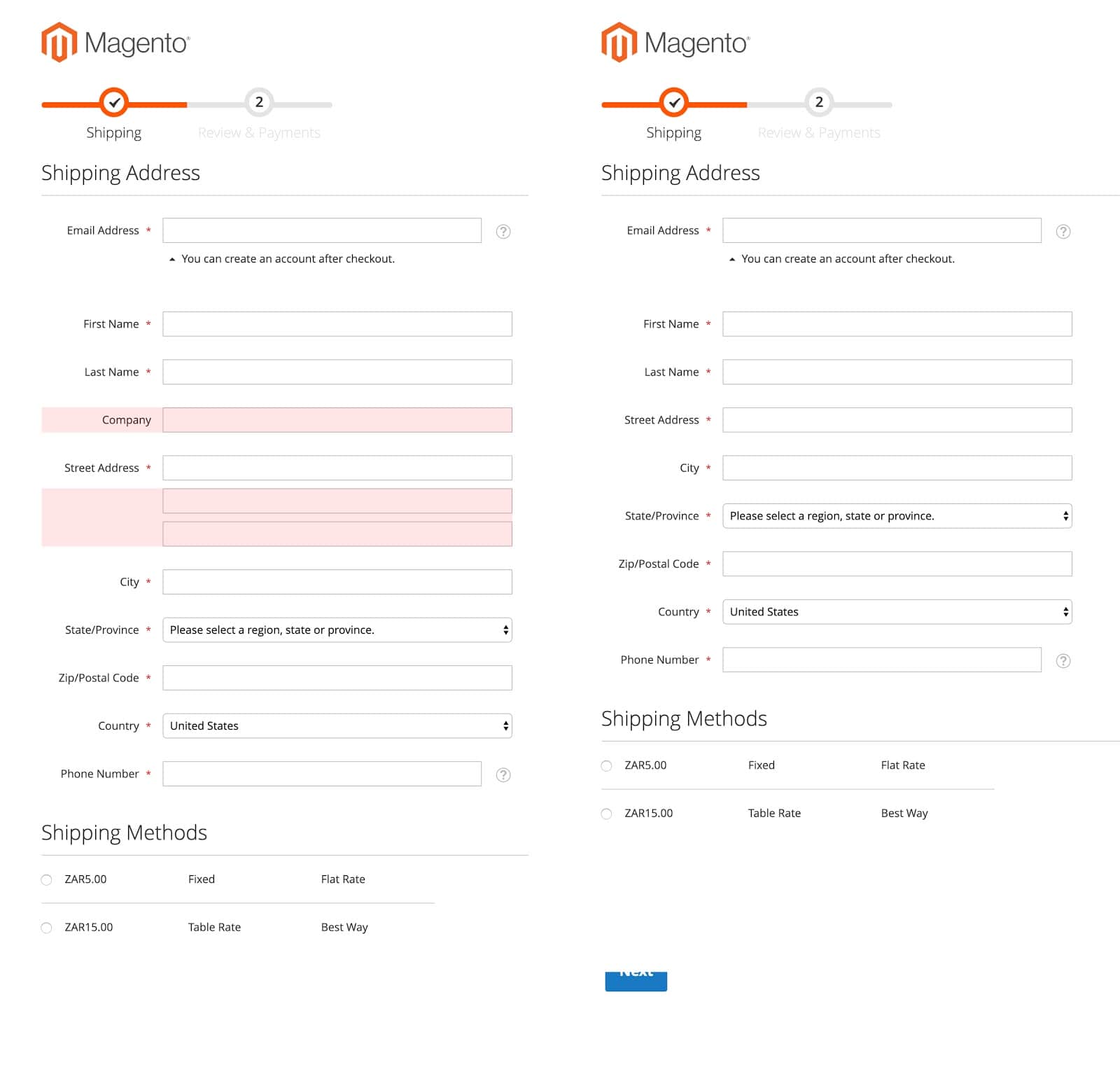The height and width of the screenshot is (1086, 1120).
Task: Open the State/Province dropdown on left form
Action: pyautogui.click(x=337, y=629)
